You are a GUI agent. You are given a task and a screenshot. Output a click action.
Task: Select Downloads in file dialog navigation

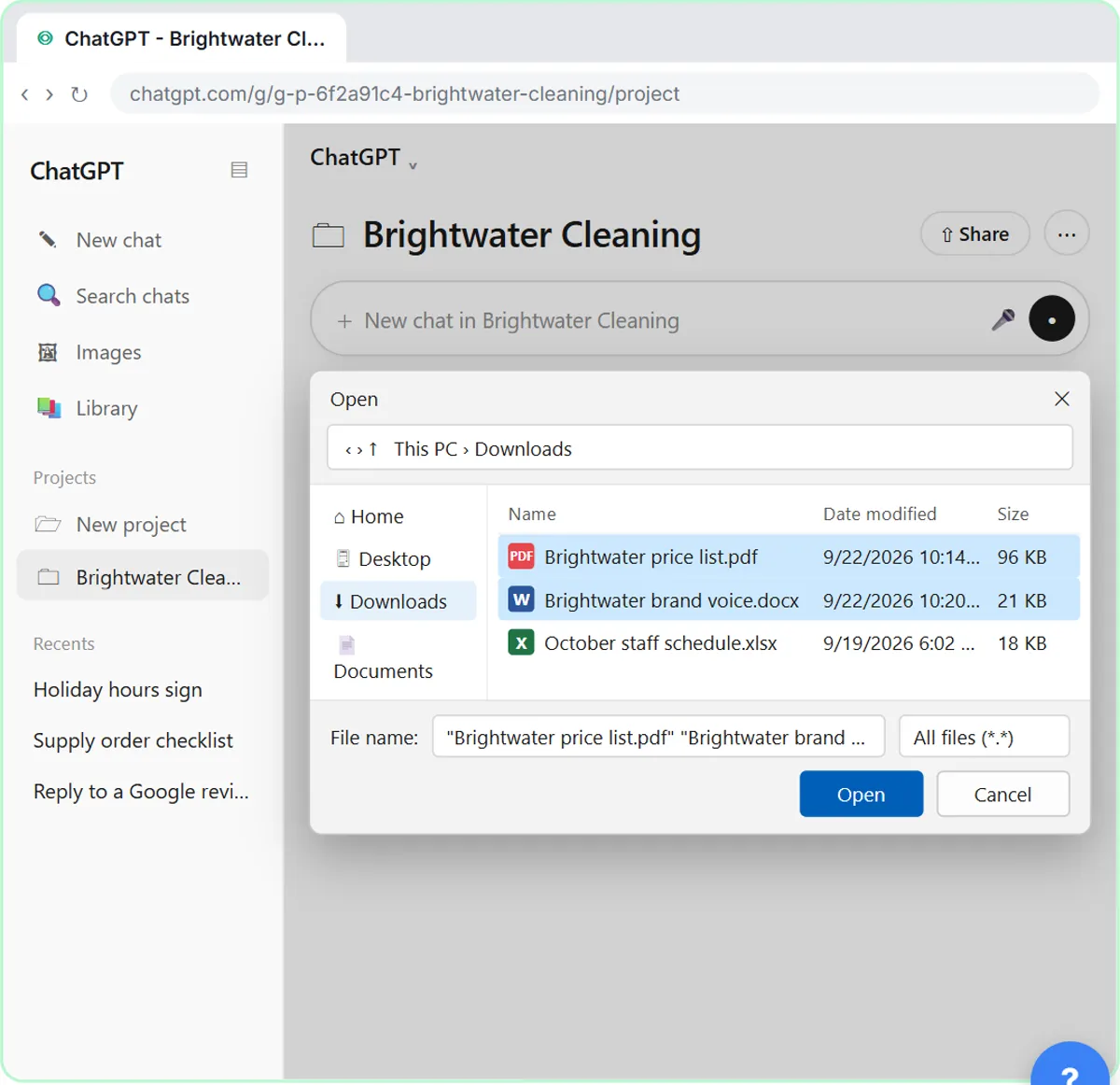[398, 600]
